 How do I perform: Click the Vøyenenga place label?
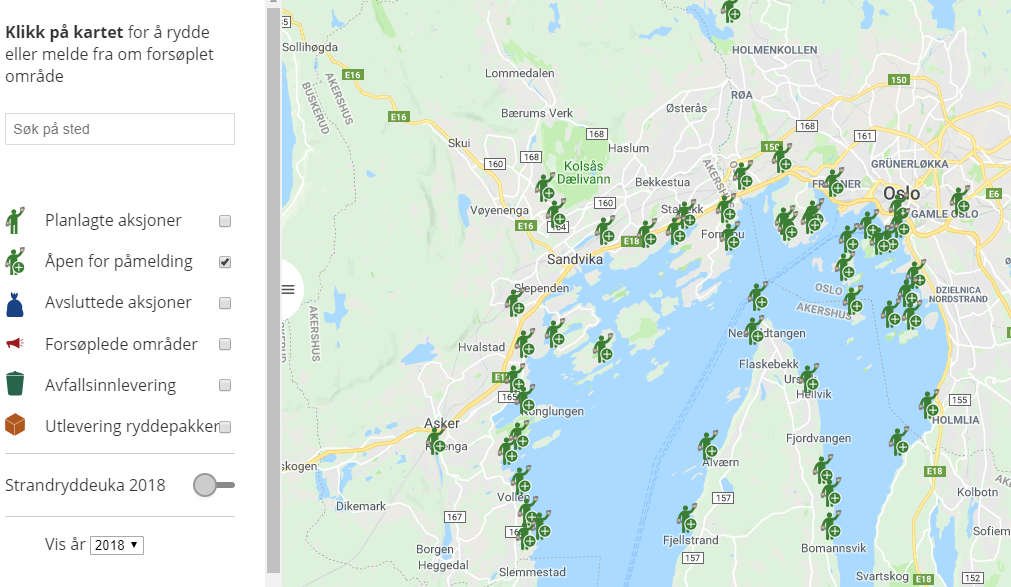click(499, 210)
